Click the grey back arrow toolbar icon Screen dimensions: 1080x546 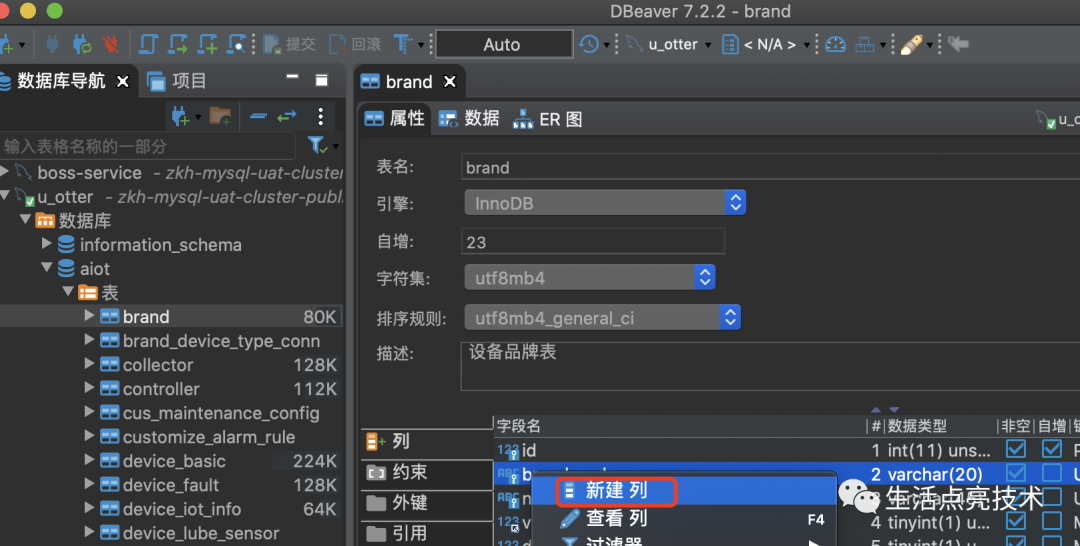(958, 44)
